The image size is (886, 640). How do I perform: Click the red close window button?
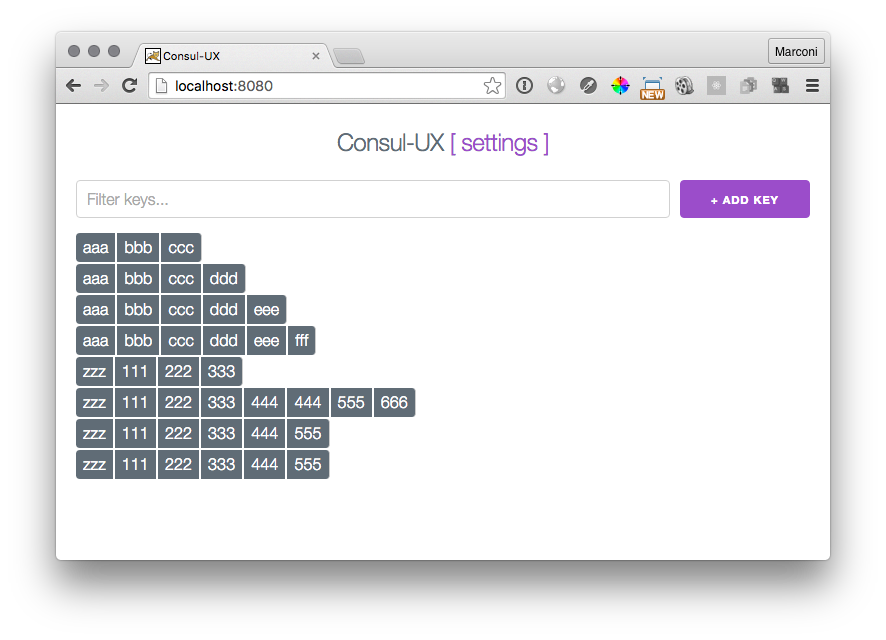tap(73, 51)
